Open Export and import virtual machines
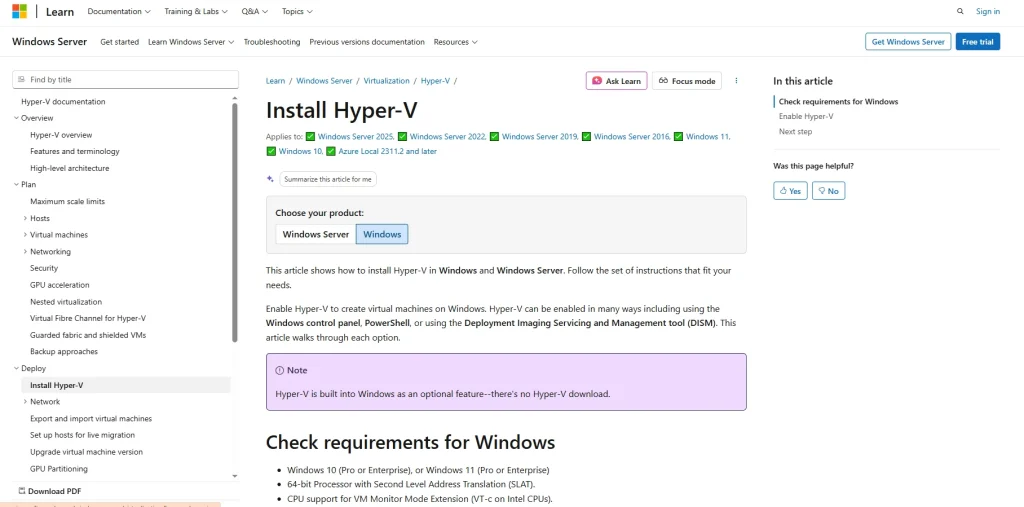The image size is (1024, 507). click(91, 419)
